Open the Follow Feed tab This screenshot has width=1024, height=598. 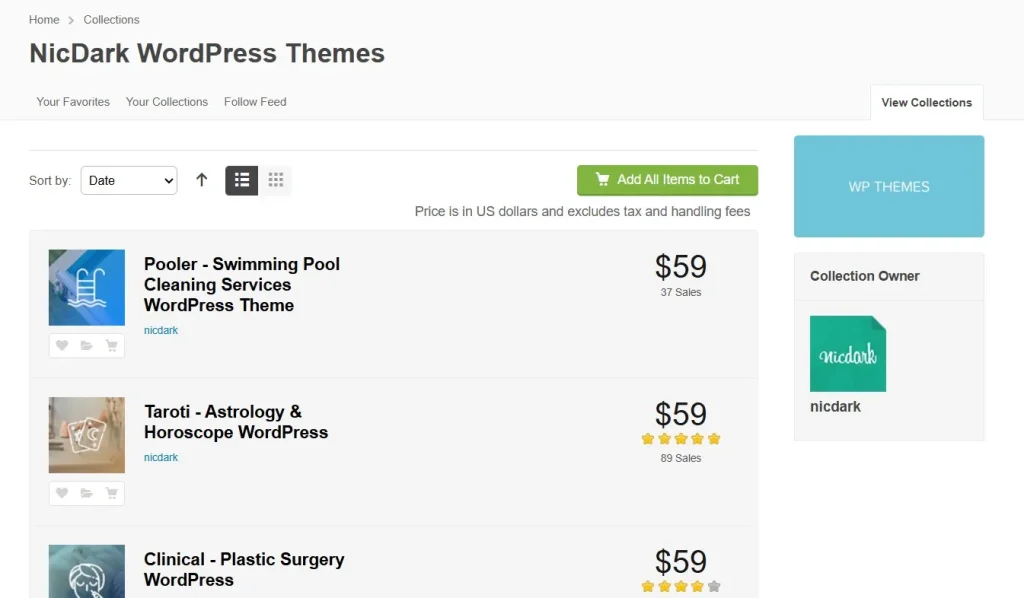(x=255, y=102)
